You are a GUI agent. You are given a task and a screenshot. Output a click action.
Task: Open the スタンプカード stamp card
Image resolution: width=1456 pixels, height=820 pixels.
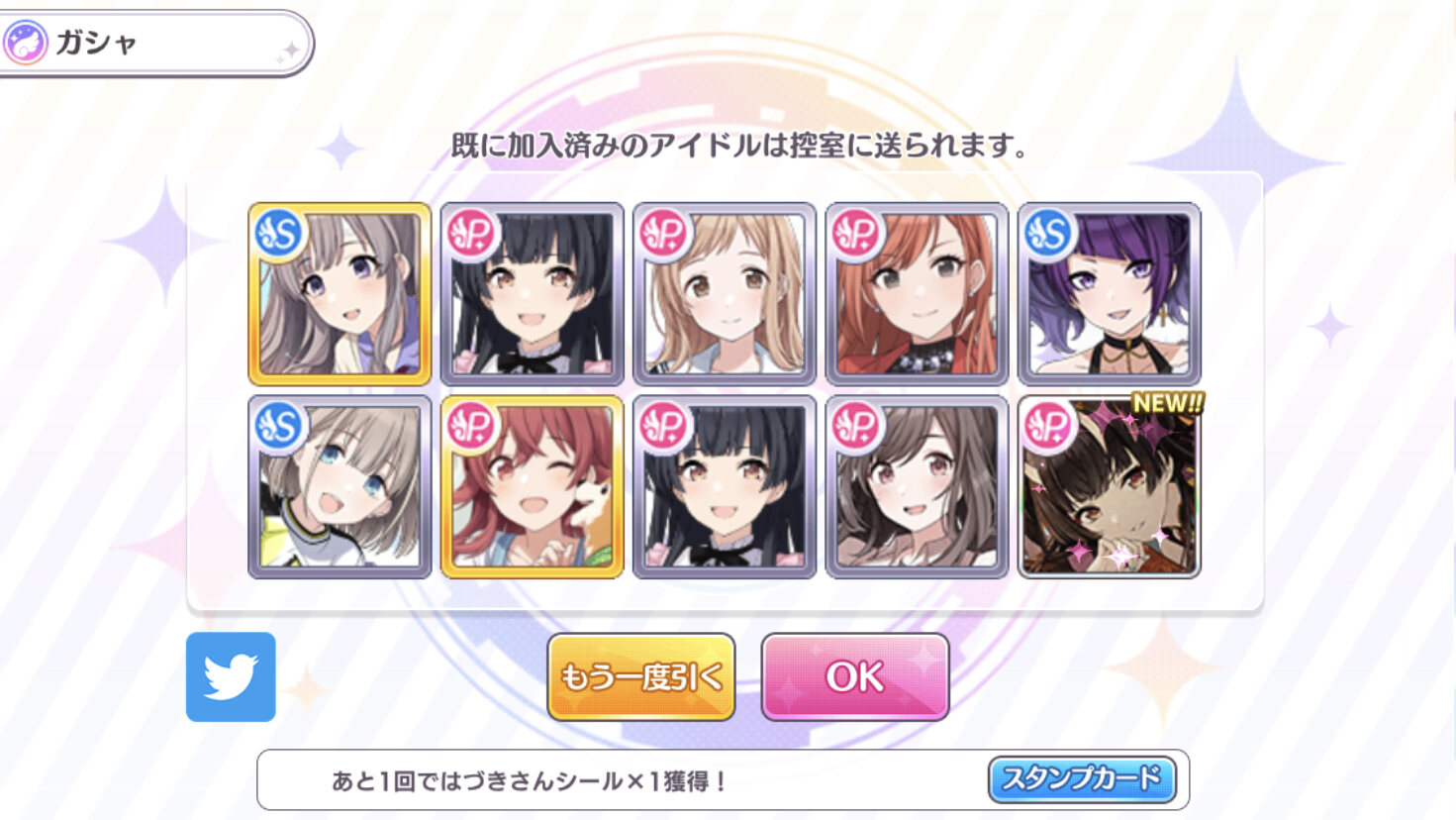[1082, 779]
